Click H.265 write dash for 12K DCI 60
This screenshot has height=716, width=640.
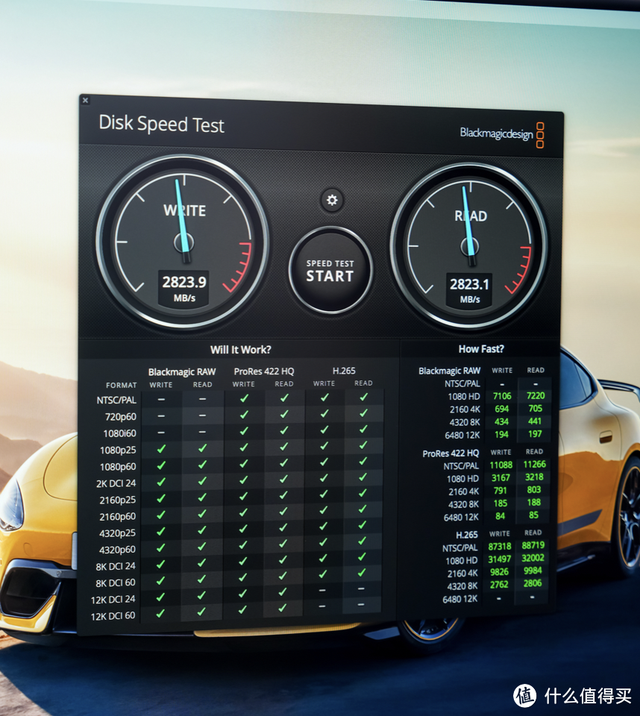click(322, 606)
